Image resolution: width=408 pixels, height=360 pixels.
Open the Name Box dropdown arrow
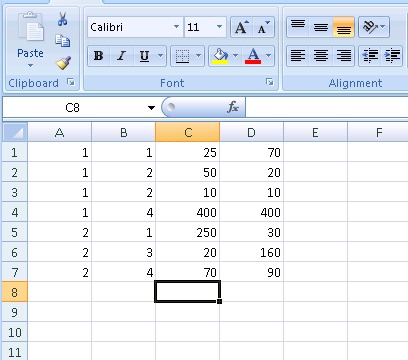pos(151,108)
